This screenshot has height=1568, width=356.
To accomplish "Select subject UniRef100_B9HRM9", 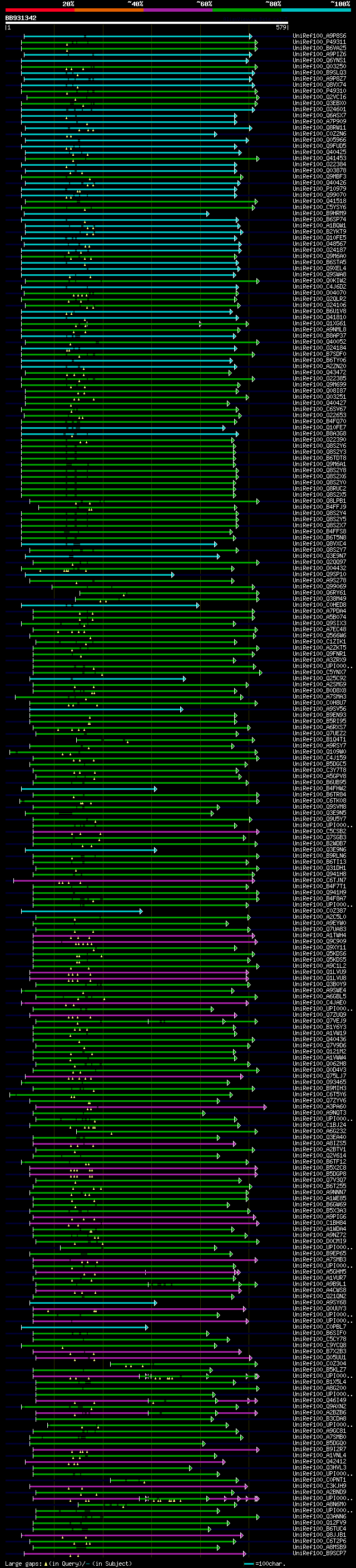I will 319,214.
